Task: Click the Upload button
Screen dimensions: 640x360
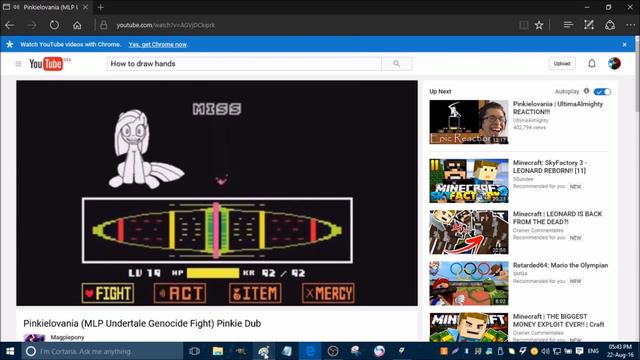Action: [x=562, y=64]
